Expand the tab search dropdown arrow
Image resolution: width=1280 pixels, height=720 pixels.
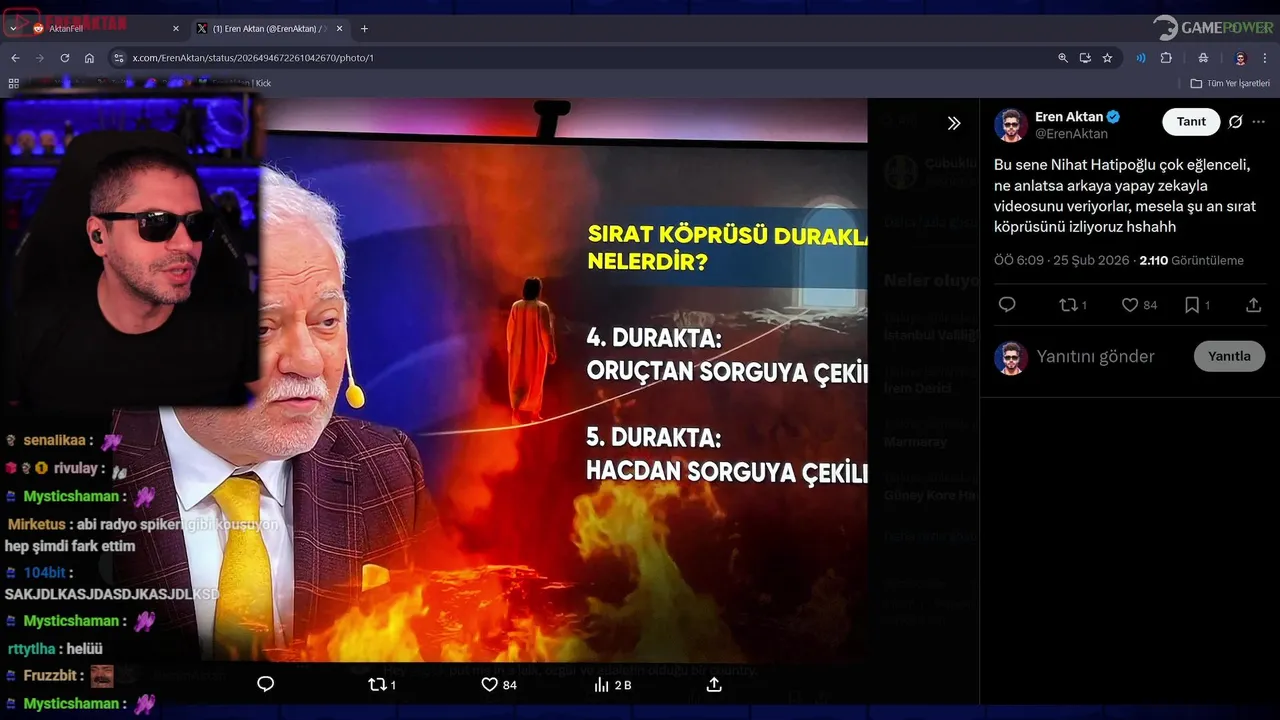click(x=13, y=29)
